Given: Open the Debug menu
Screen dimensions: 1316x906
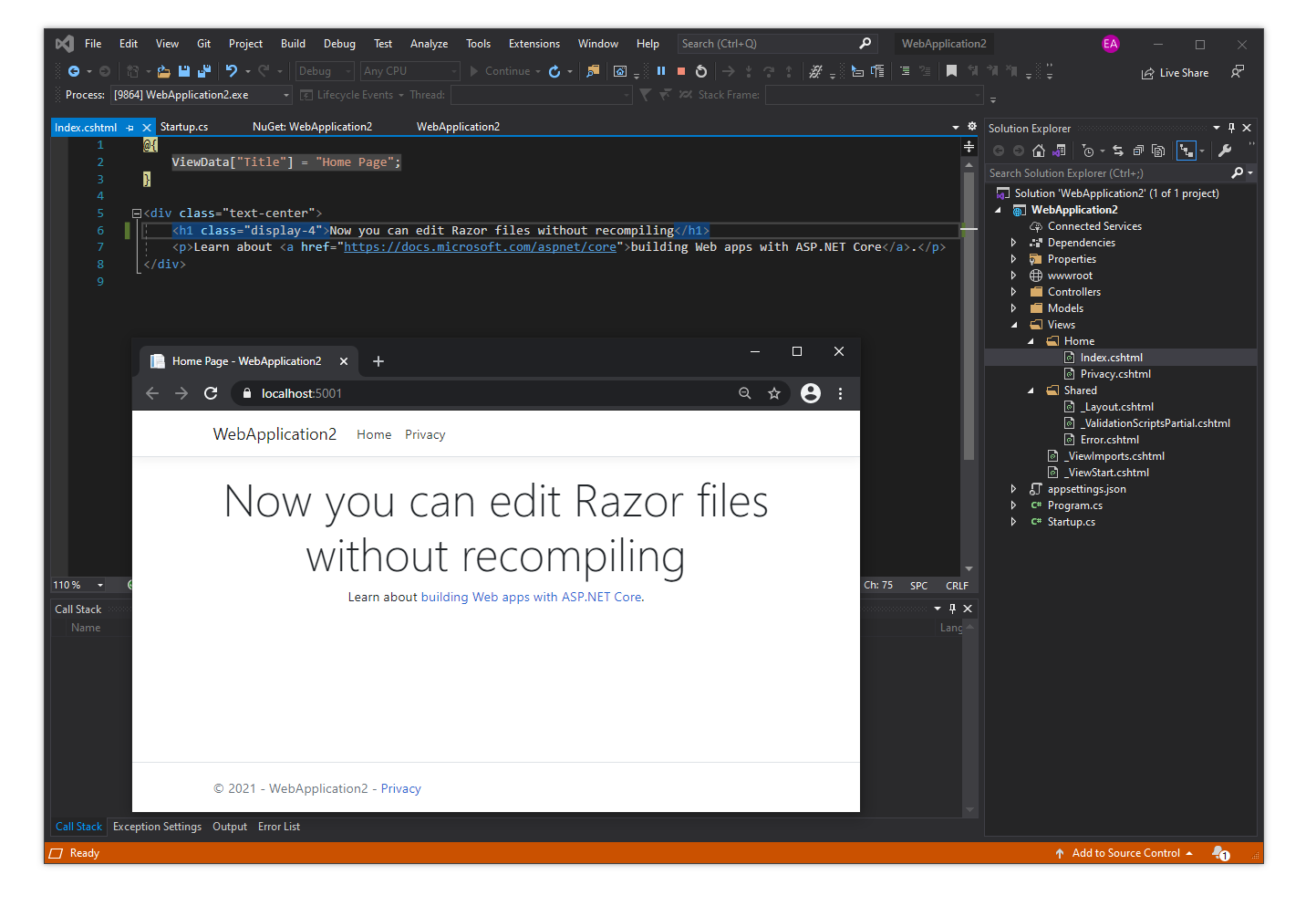Looking at the screenshot, I should pos(339,44).
